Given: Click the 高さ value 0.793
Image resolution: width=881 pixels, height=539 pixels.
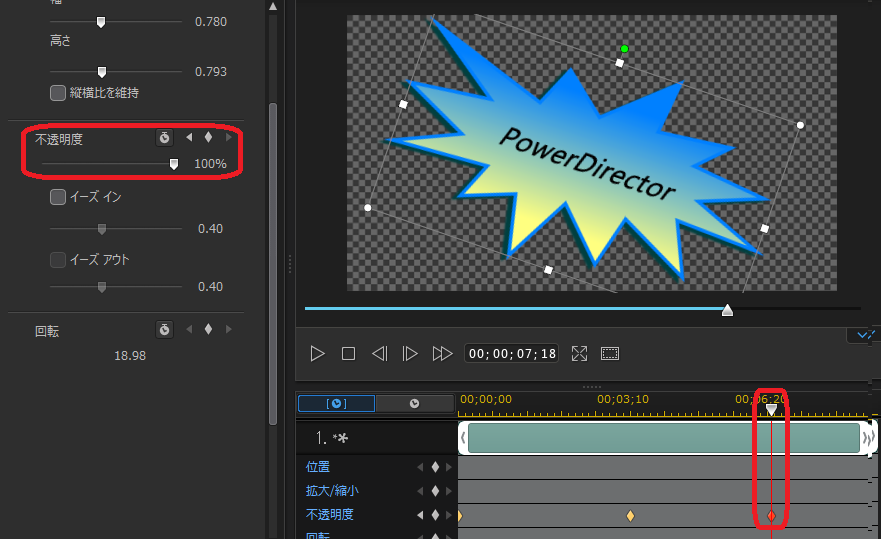Looking at the screenshot, I should (x=211, y=72).
